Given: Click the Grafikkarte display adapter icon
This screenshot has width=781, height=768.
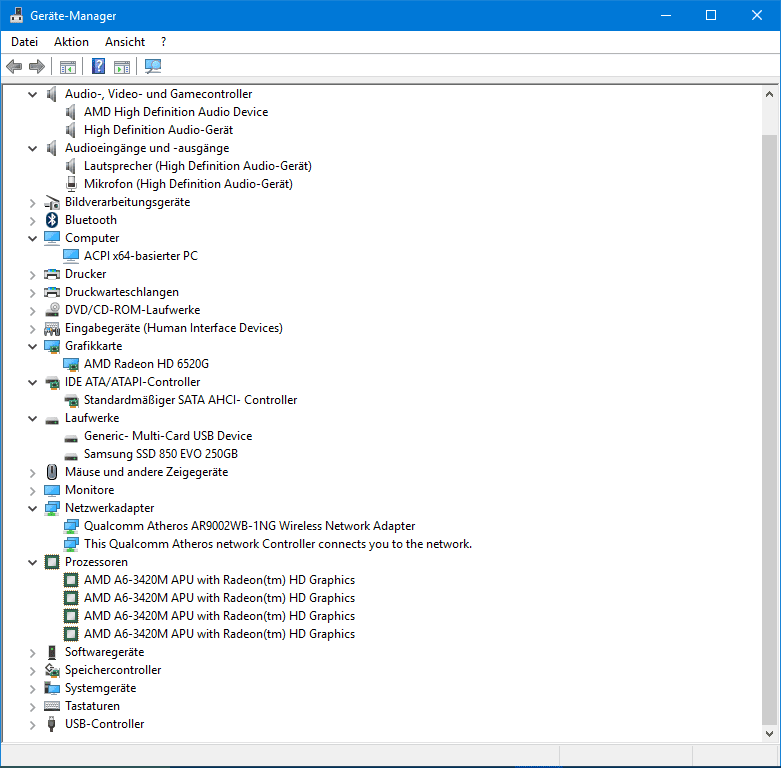Looking at the screenshot, I should (52, 346).
